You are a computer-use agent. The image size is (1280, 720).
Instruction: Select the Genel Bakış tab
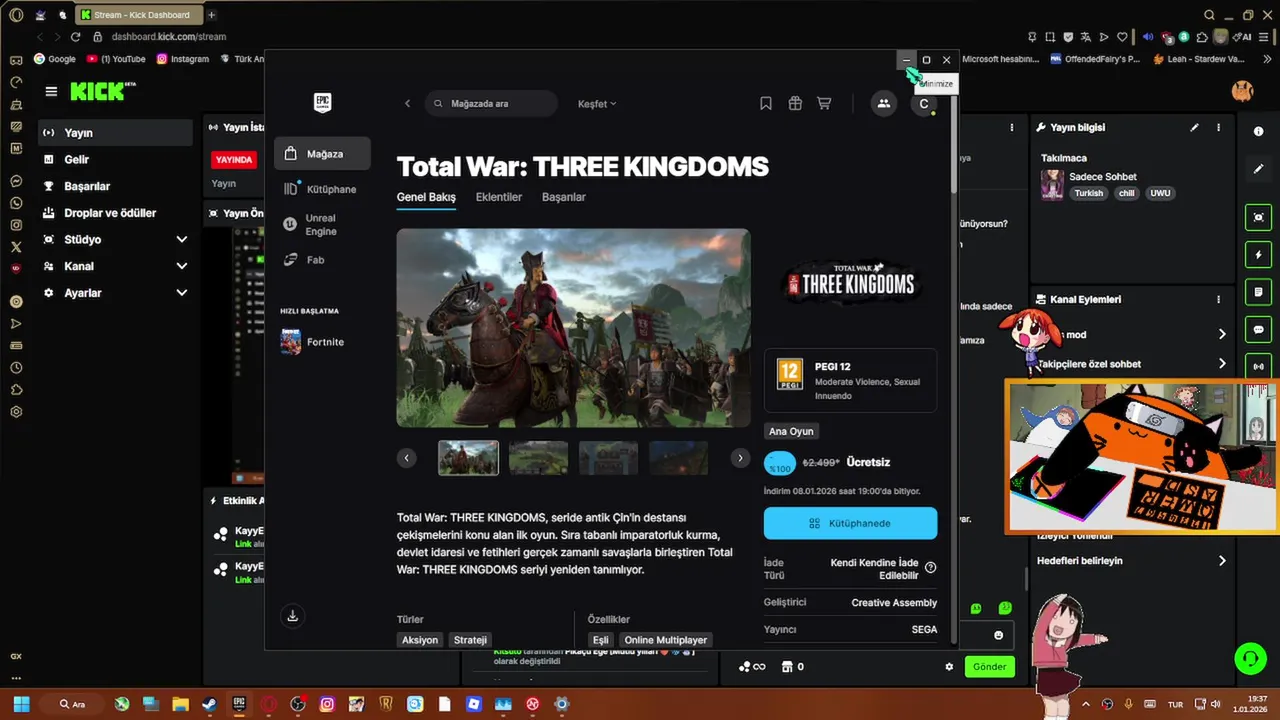click(x=426, y=197)
